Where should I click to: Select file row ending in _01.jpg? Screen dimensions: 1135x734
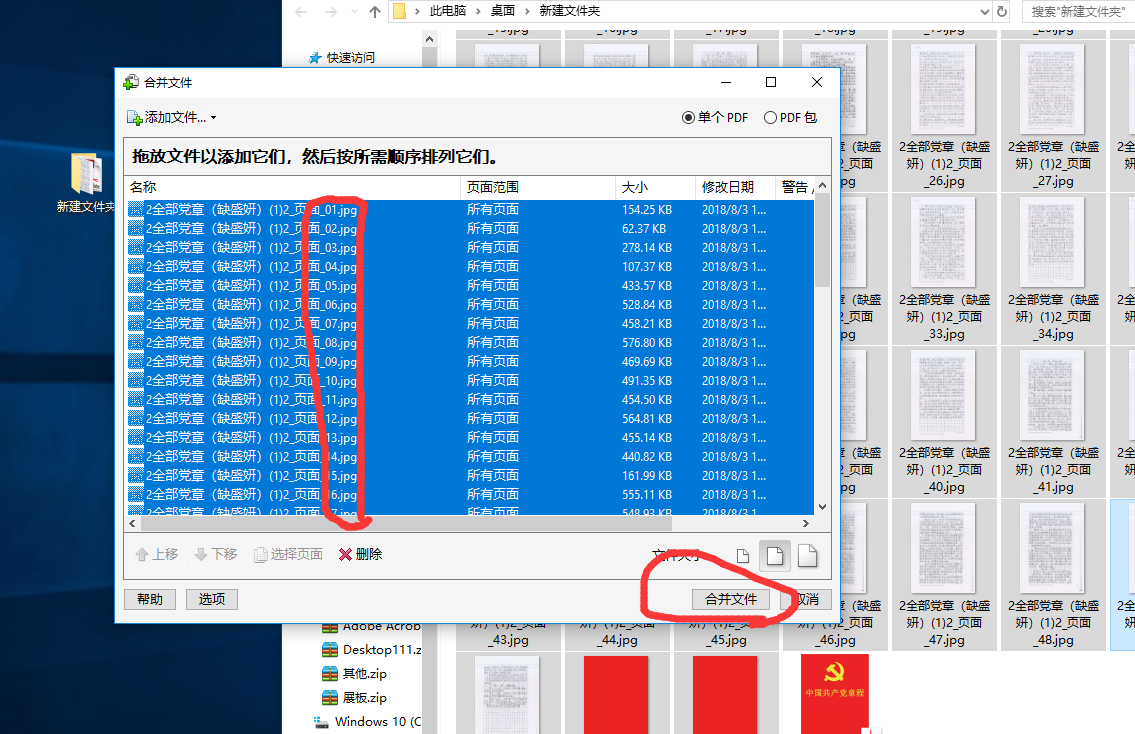coord(471,210)
